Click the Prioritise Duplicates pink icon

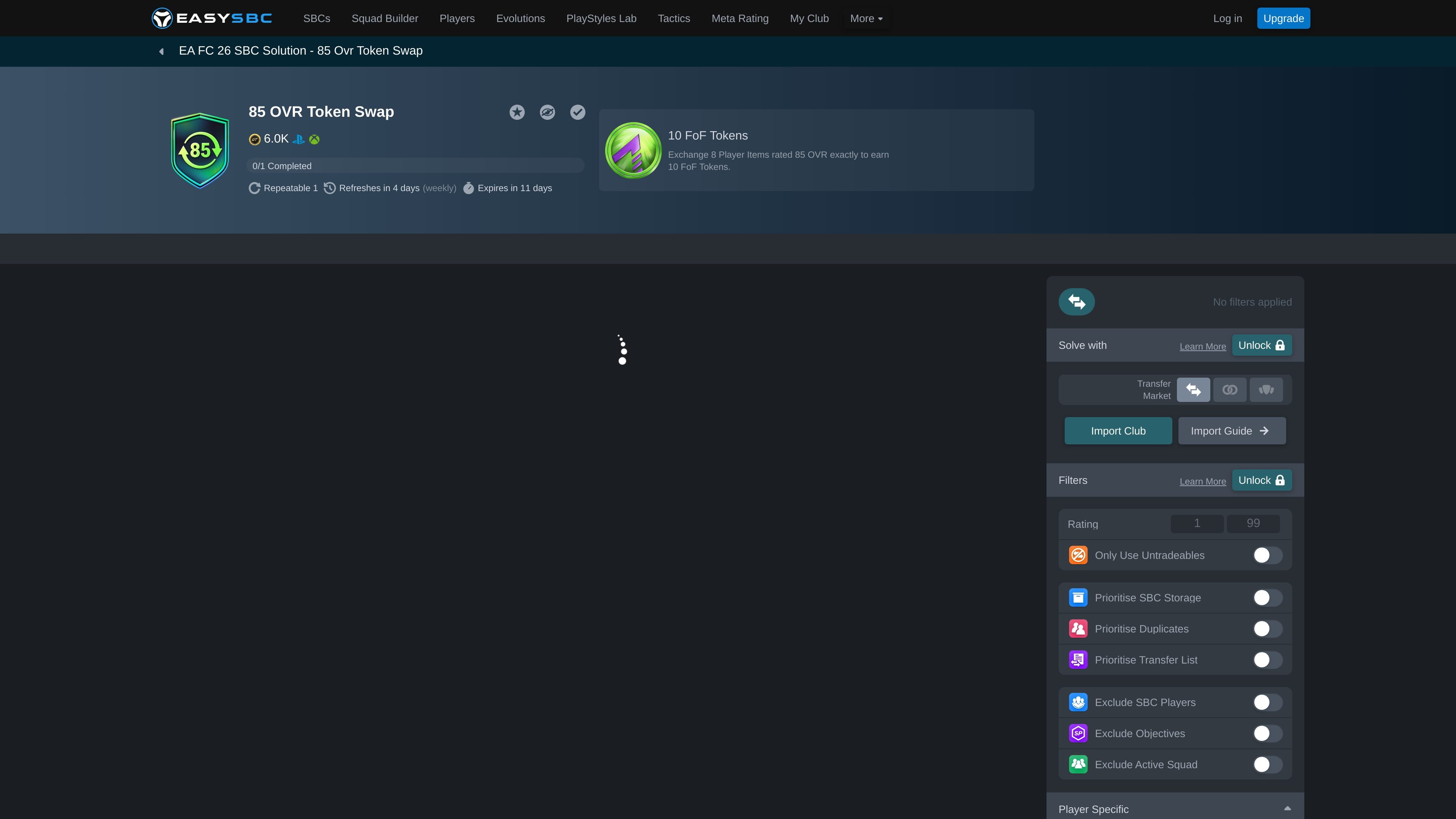1078,629
